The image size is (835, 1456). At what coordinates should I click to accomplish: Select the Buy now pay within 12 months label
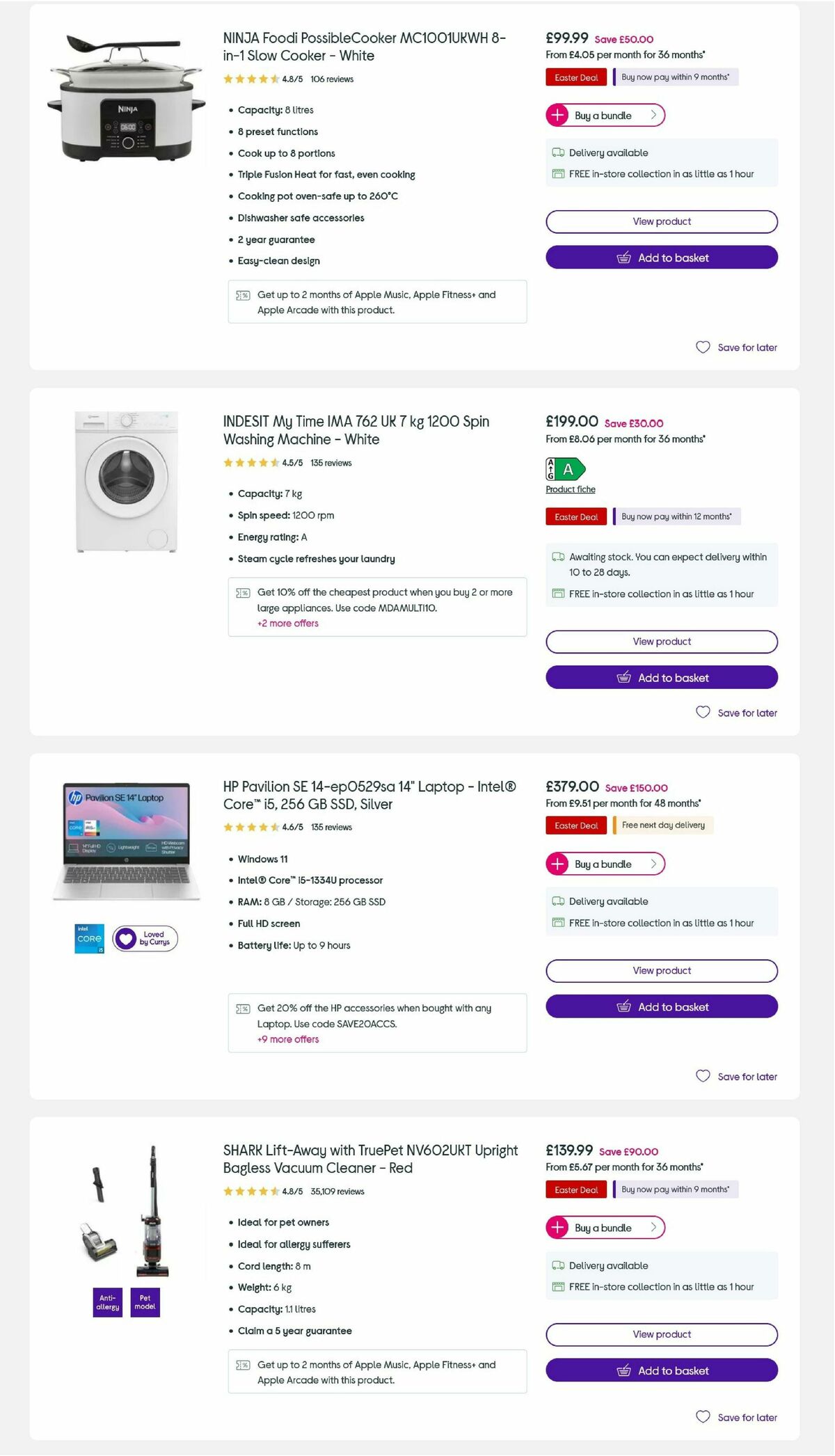tap(677, 516)
